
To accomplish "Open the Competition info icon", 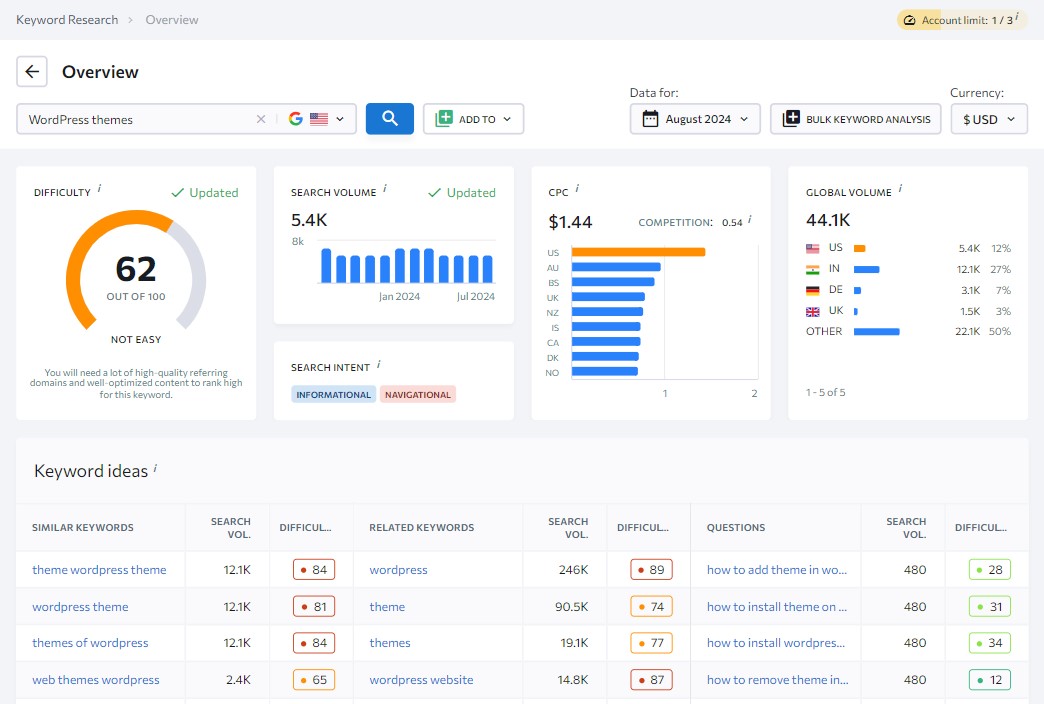I will pos(750,218).
